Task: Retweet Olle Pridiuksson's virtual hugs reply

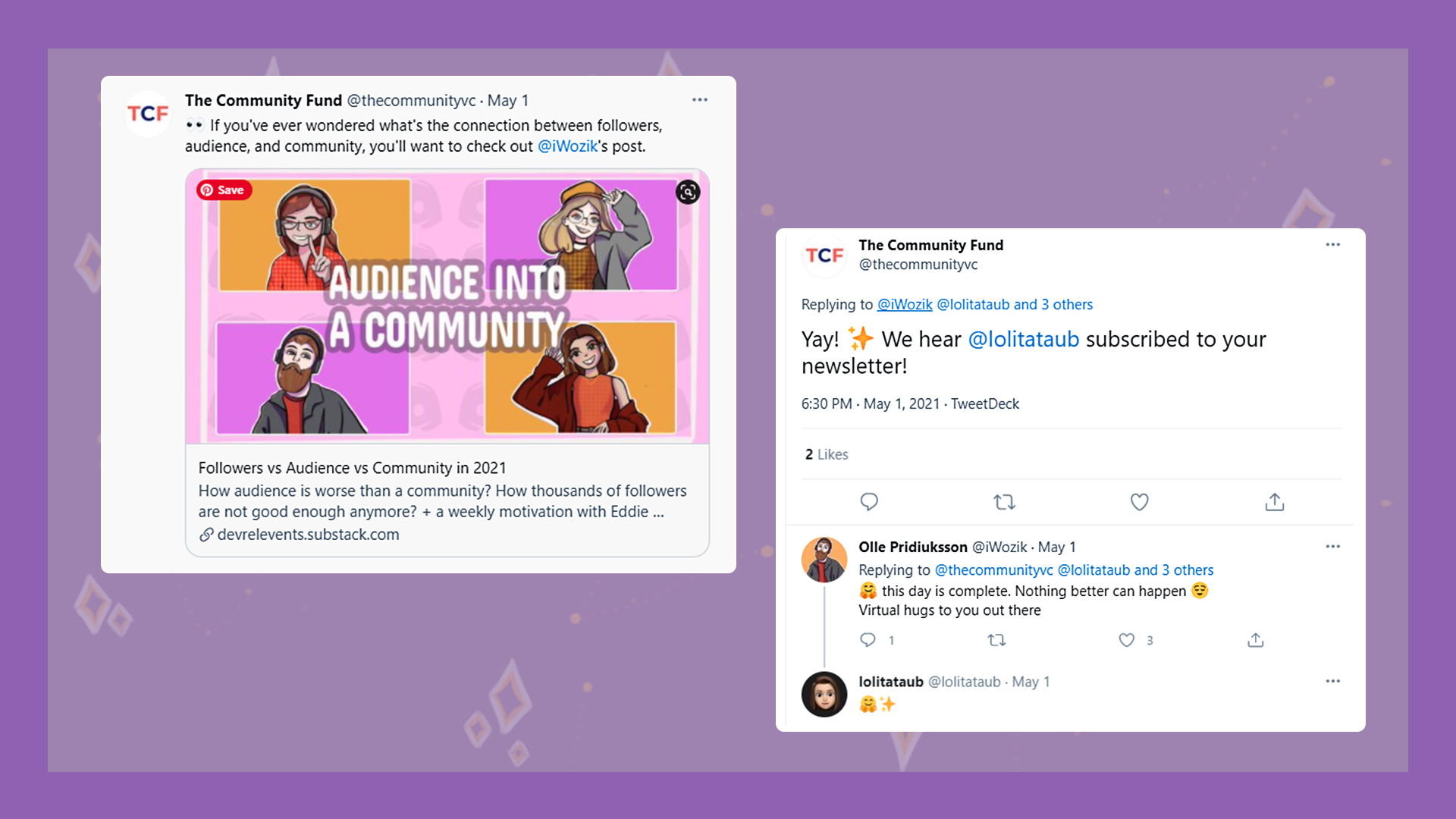Action: (996, 640)
